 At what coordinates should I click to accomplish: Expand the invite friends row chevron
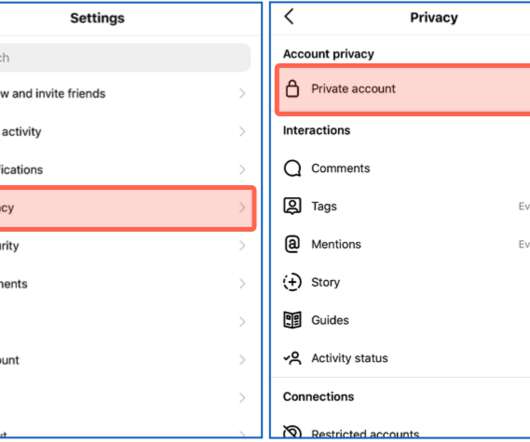[x=242, y=93]
